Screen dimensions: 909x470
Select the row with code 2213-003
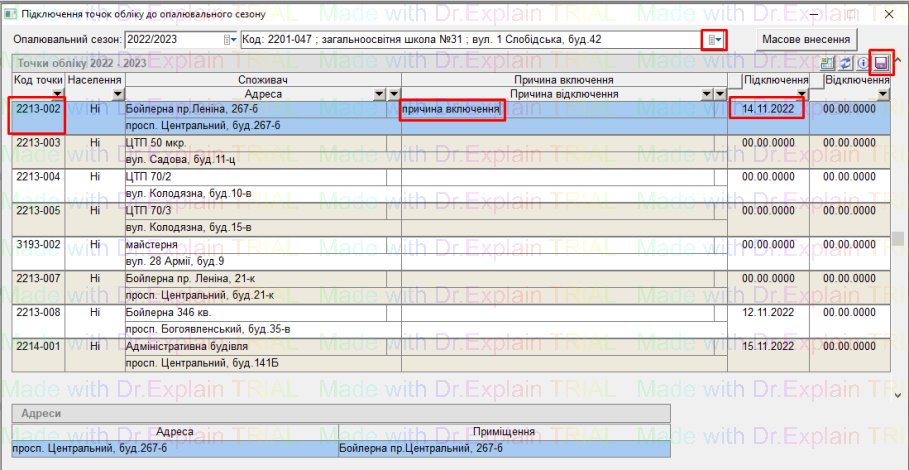[x=40, y=143]
